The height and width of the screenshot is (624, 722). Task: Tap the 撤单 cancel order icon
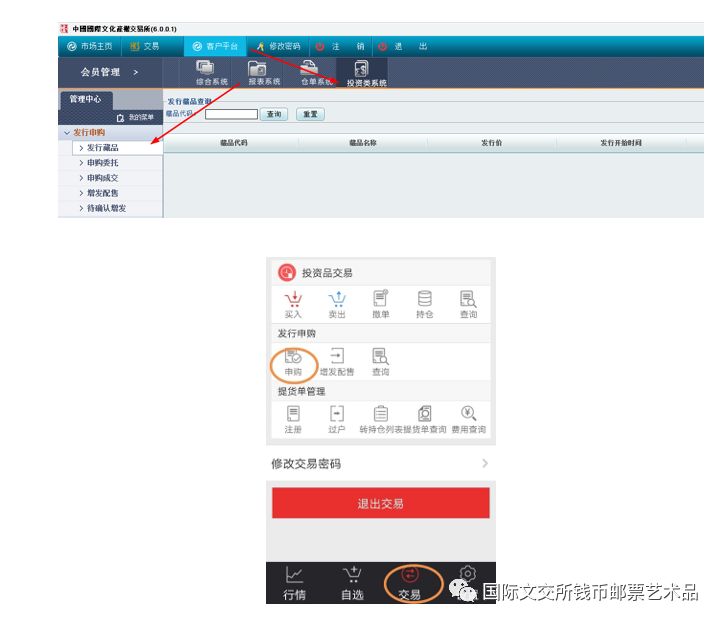pyautogui.click(x=381, y=304)
